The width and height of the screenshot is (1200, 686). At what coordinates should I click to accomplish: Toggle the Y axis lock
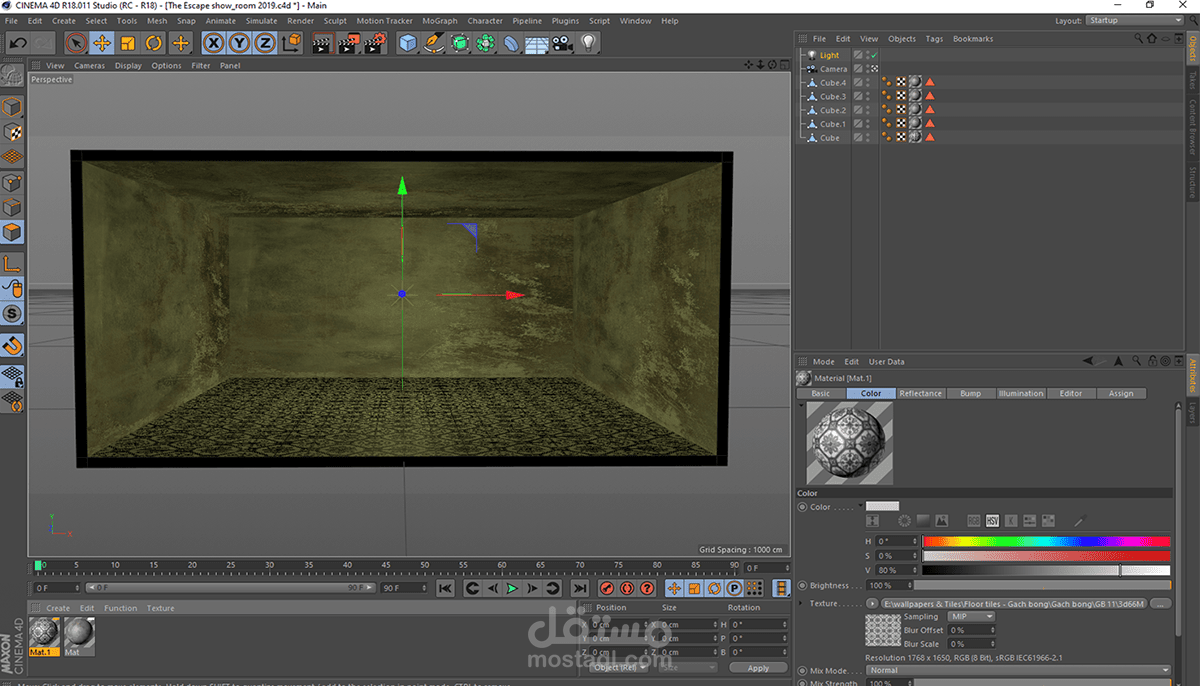point(239,42)
